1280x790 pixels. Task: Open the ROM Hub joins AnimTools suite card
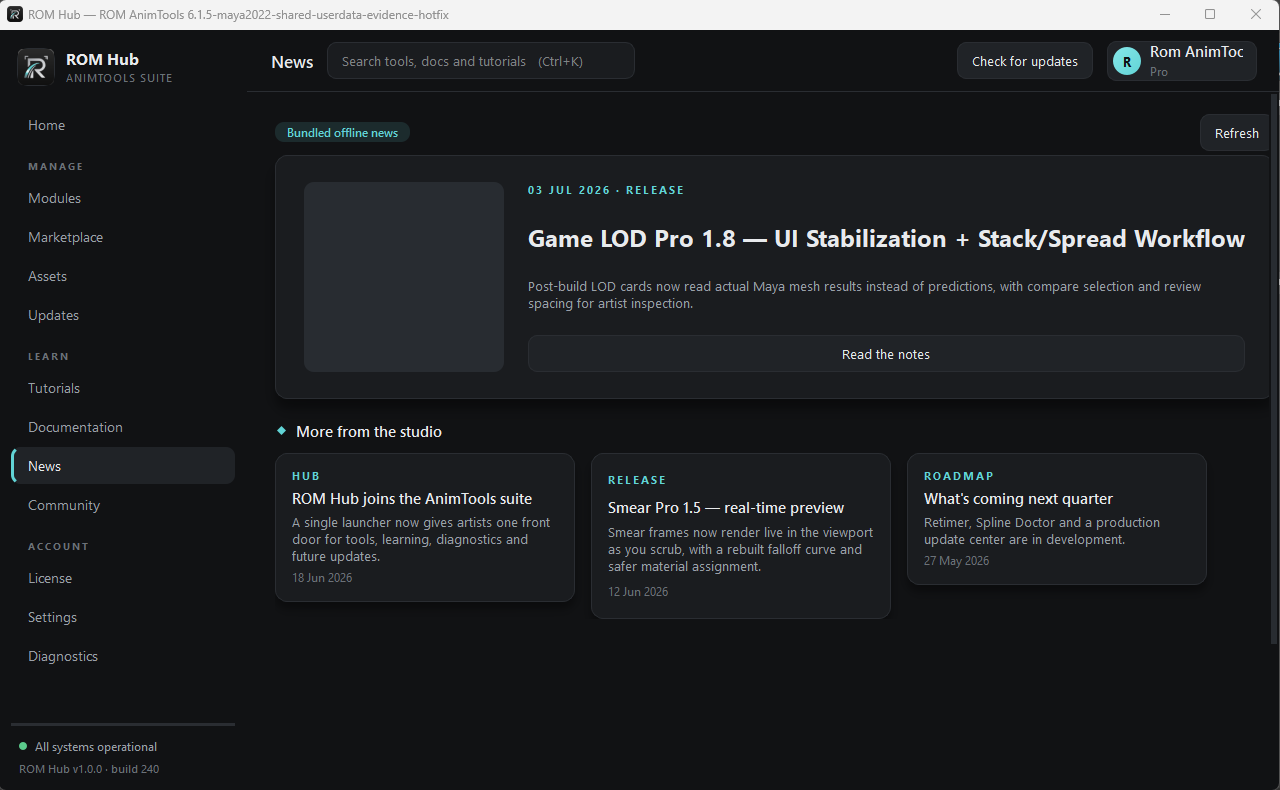click(425, 527)
